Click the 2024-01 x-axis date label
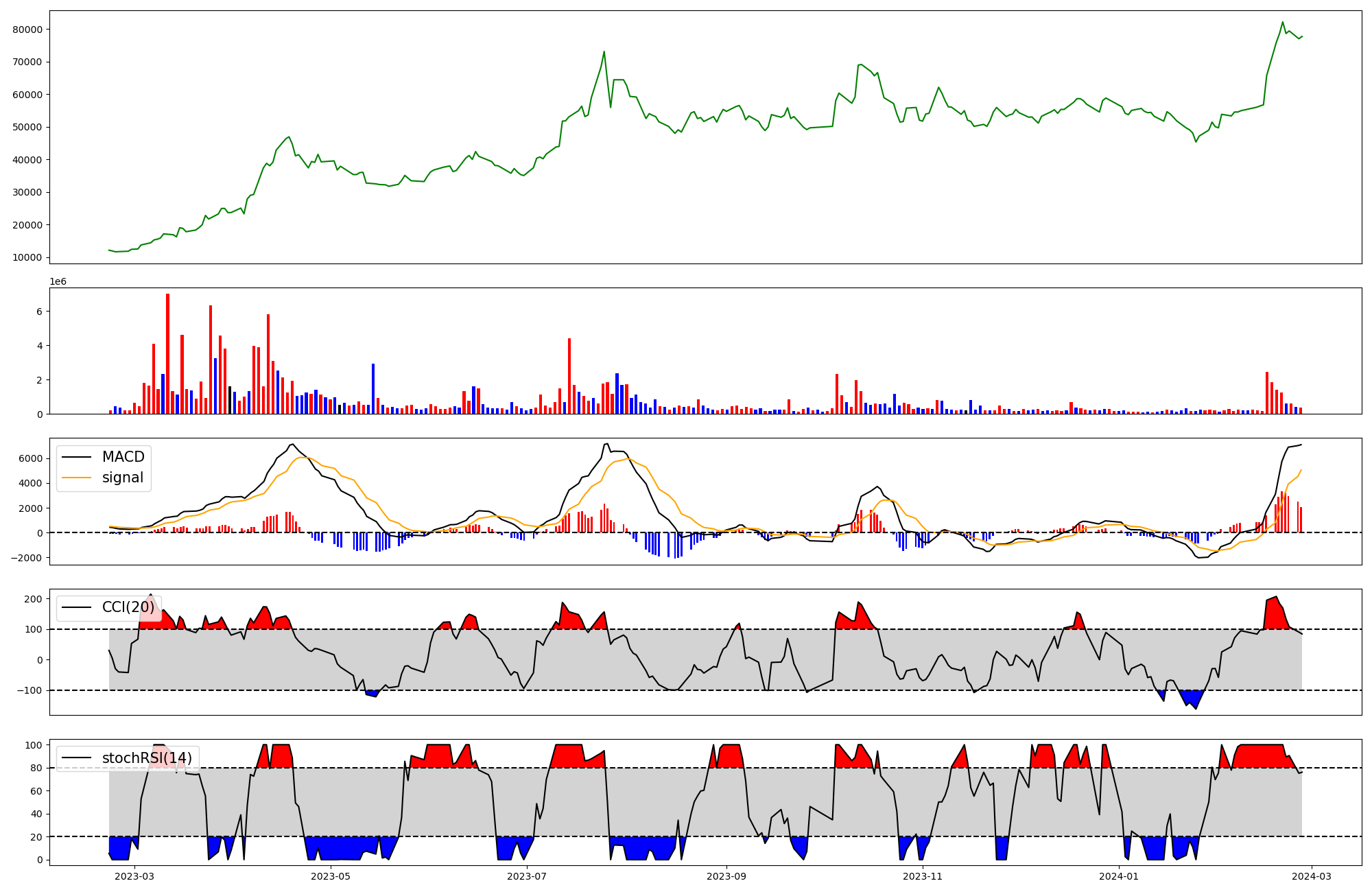The image size is (1372, 892). coord(1119,876)
